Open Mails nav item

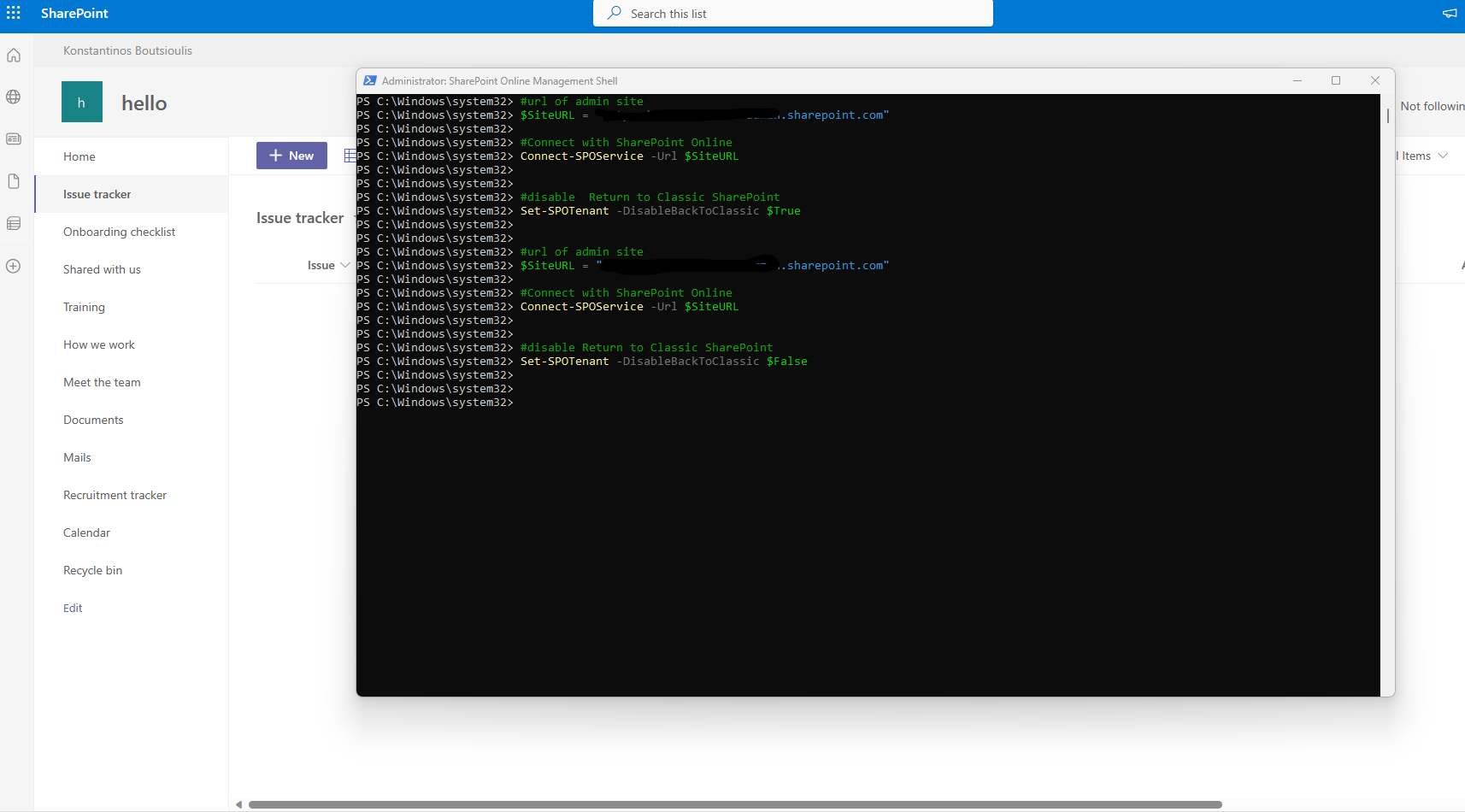click(77, 457)
